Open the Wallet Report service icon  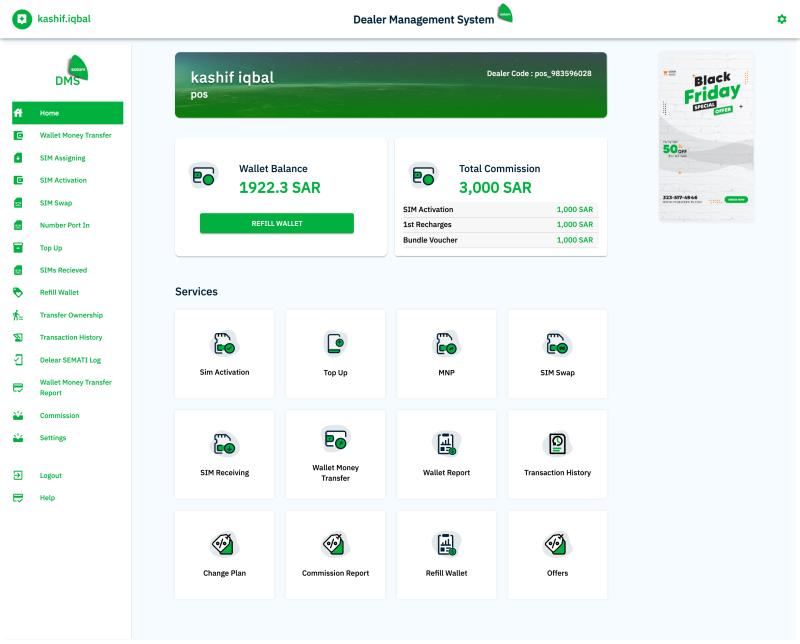(x=446, y=444)
